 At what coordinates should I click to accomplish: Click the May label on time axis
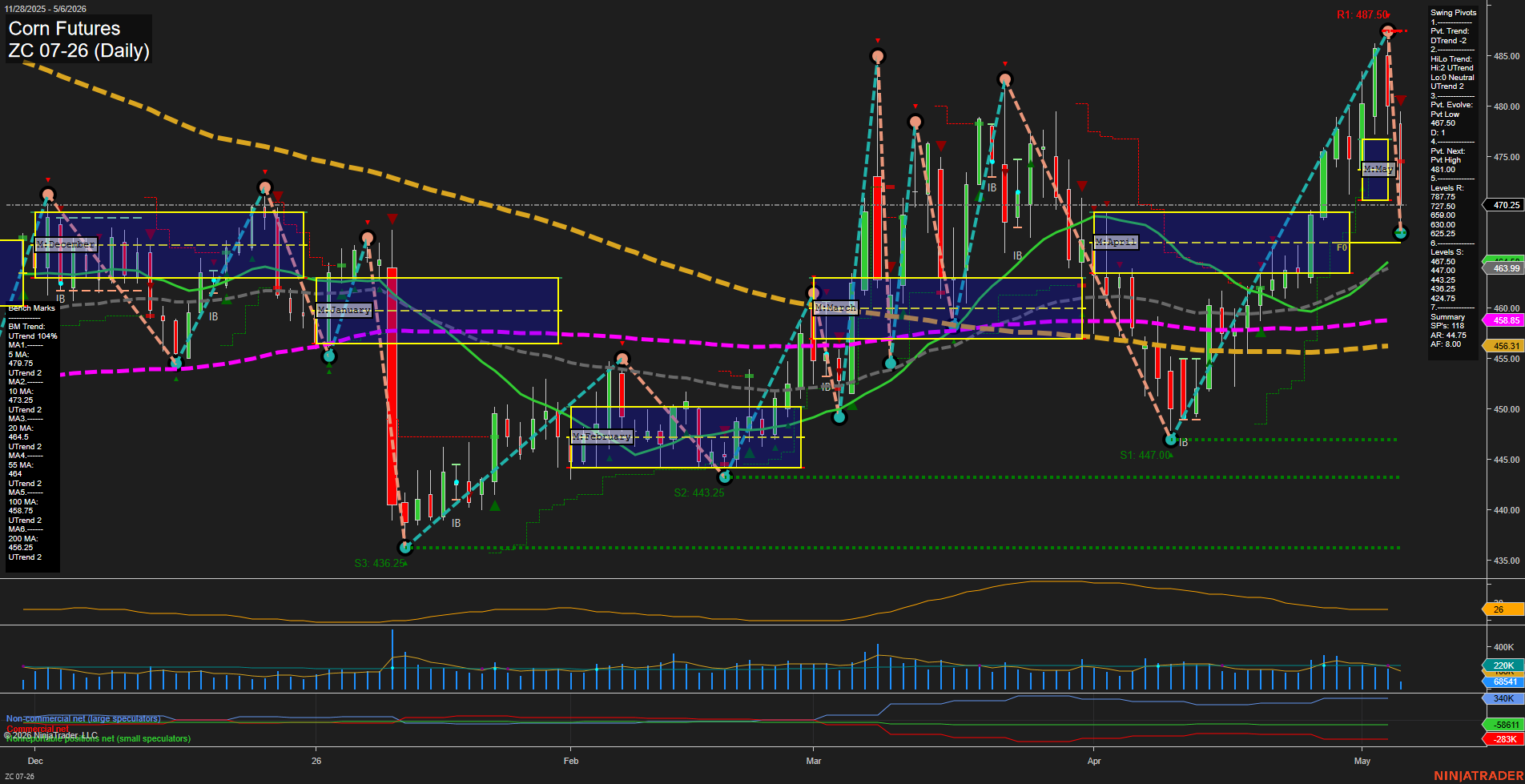pyautogui.click(x=1362, y=761)
